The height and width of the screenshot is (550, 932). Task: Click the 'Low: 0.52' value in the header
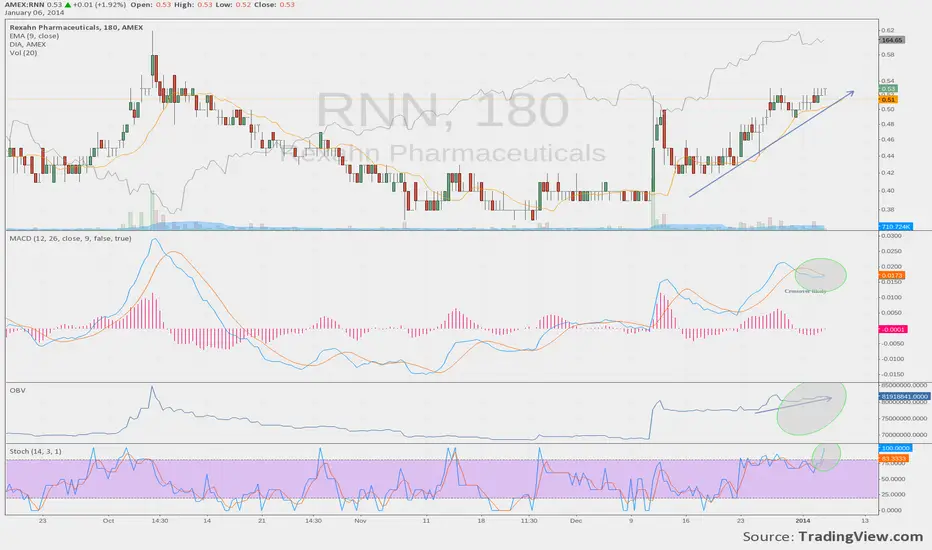pos(231,4)
